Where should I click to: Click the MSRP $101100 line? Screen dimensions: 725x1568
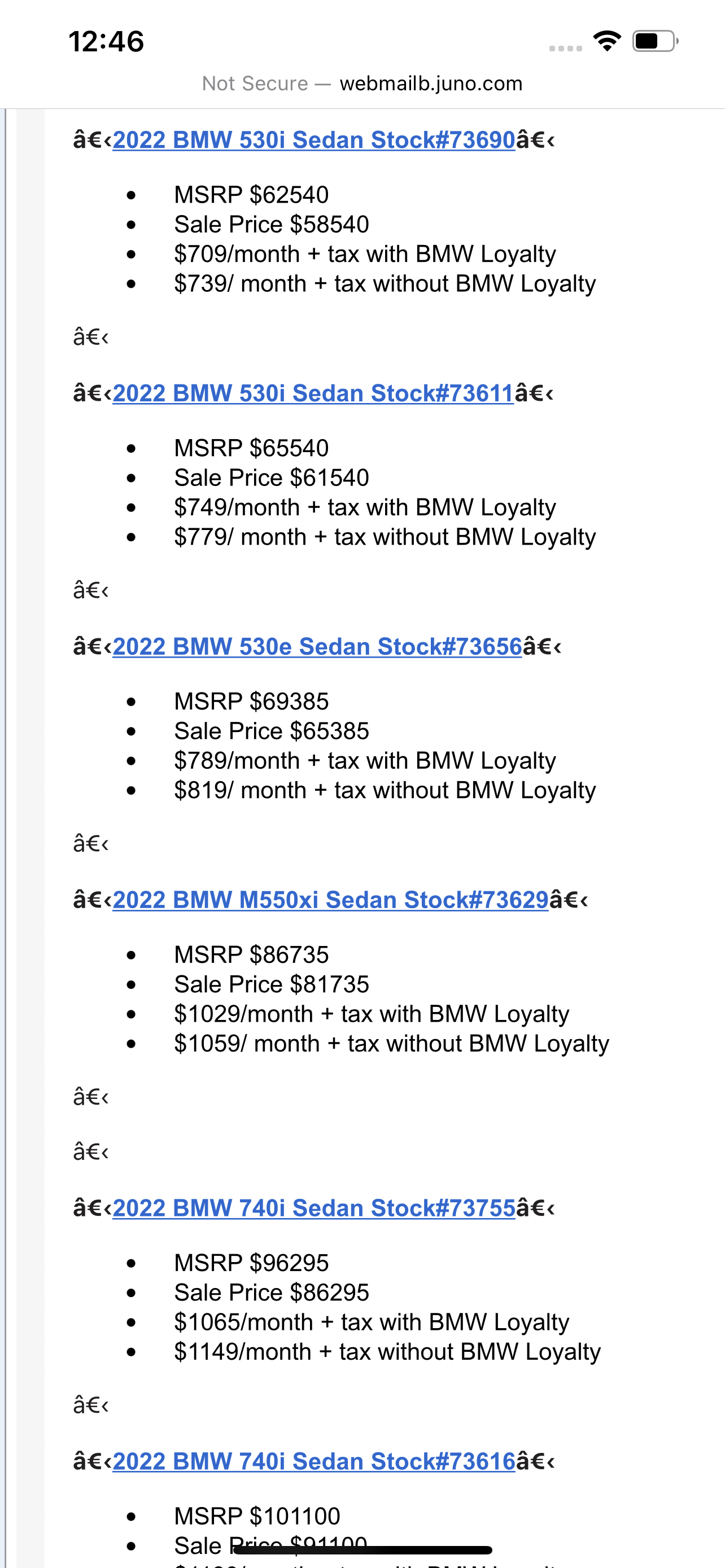[257, 1516]
